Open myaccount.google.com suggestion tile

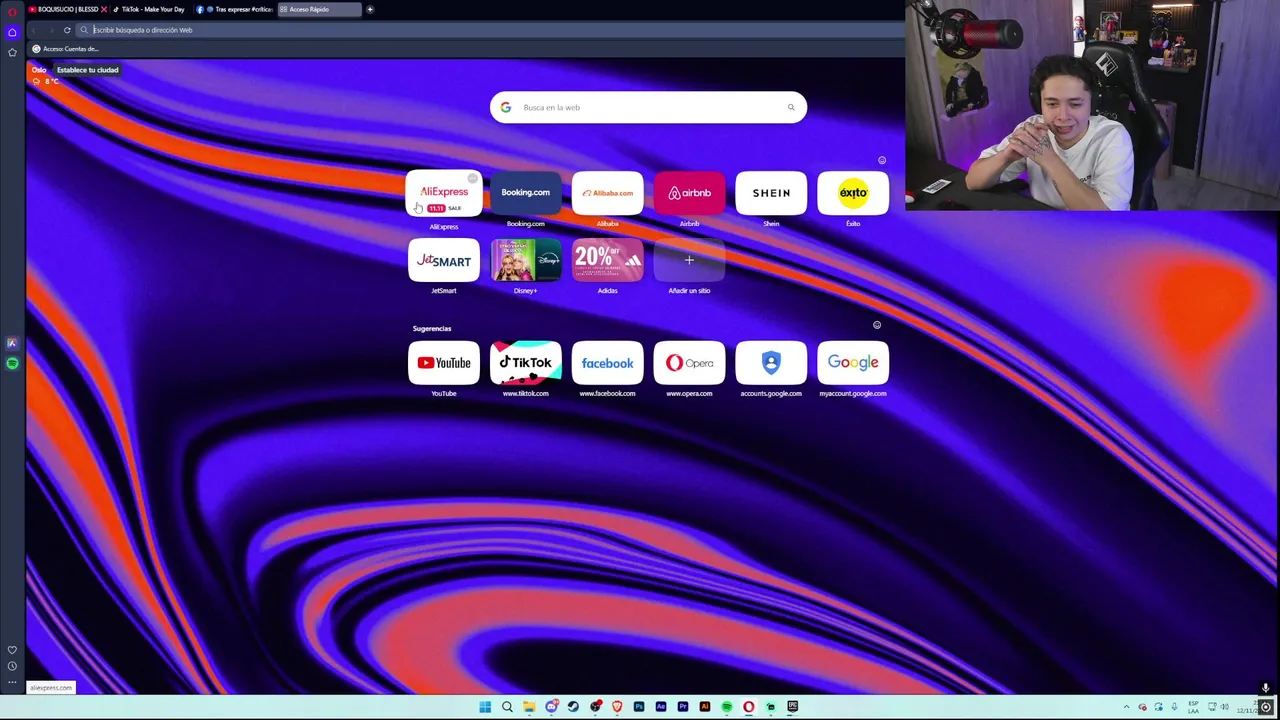point(853,363)
